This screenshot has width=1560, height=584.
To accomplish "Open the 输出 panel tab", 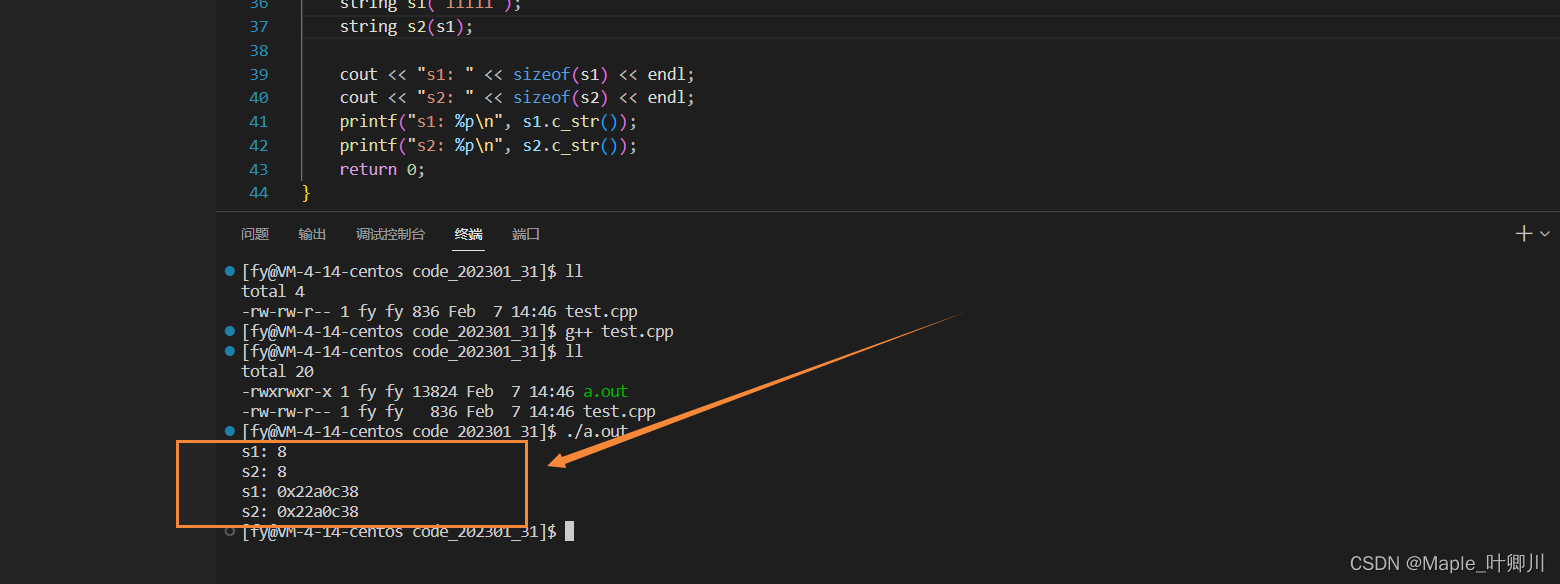I will click(311, 234).
